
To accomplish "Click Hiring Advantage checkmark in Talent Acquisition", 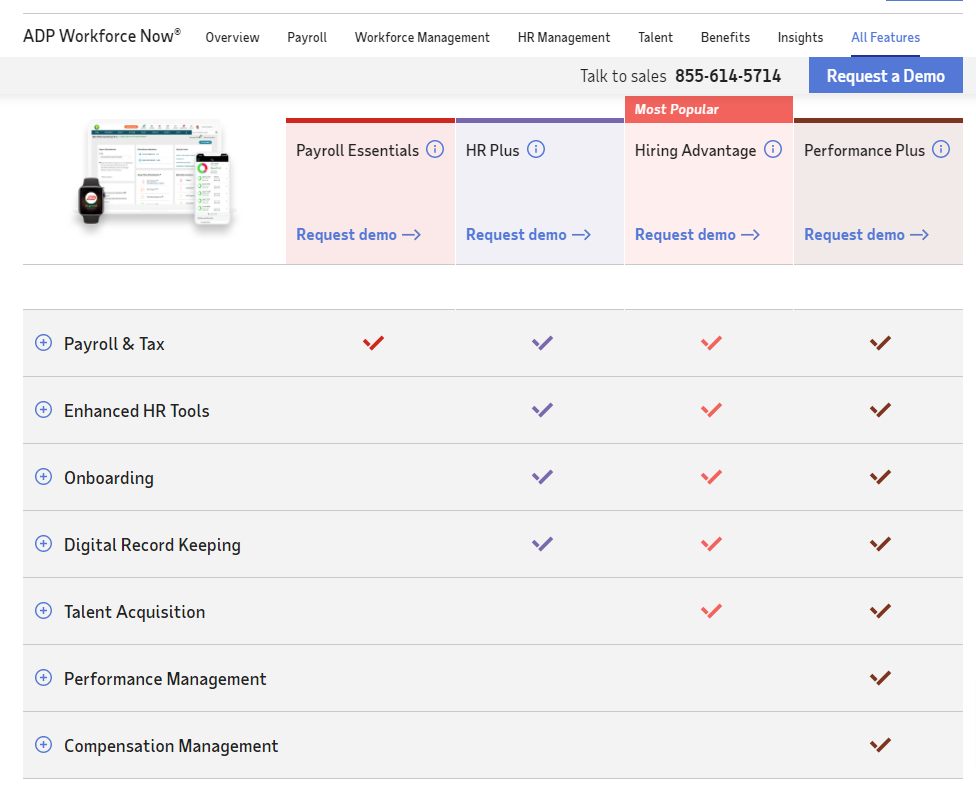I will 711,611.
